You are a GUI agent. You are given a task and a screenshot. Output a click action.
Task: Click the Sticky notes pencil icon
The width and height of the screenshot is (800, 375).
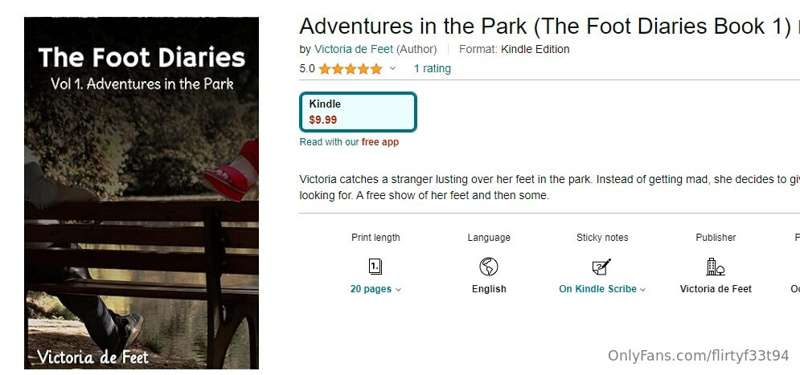[602, 266]
